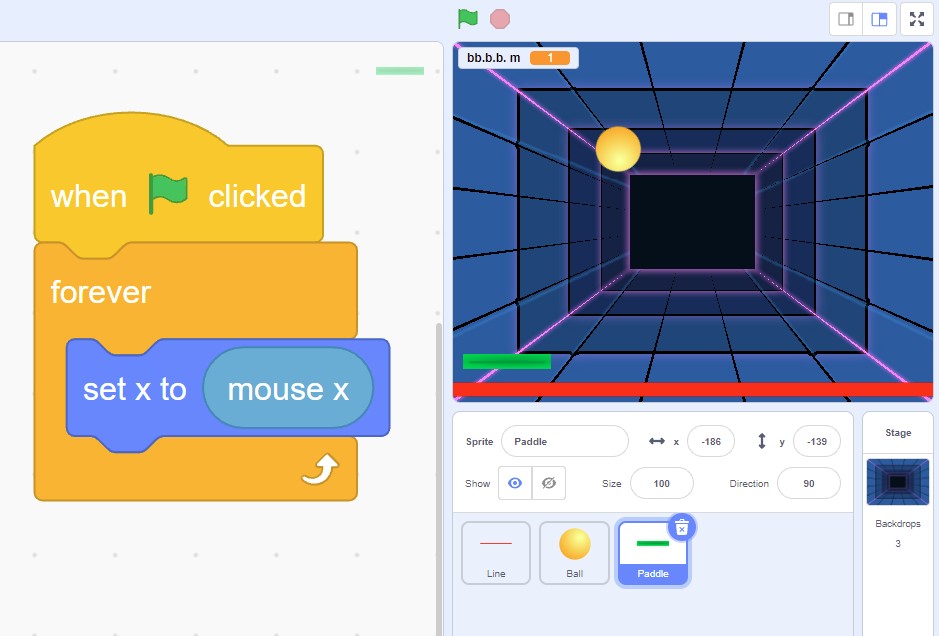This screenshot has height=636, width=939.
Task: Click the Stage label in the side panel
Action: 898,432
